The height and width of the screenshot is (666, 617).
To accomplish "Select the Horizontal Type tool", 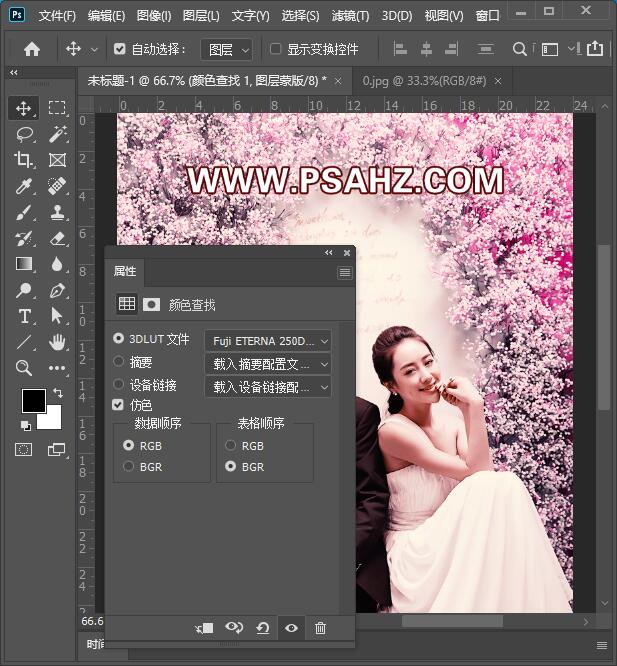I will 24,316.
